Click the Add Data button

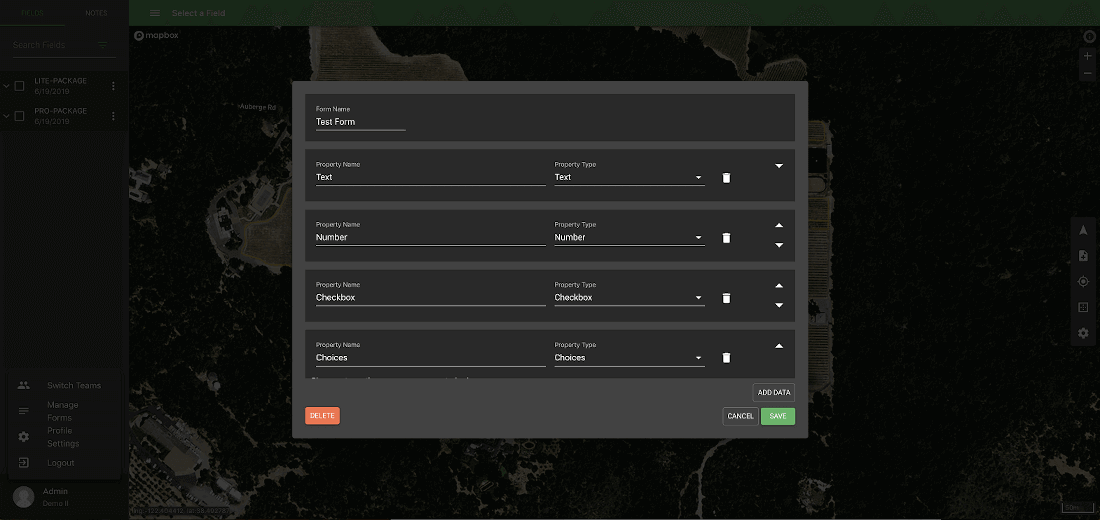[x=773, y=392]
